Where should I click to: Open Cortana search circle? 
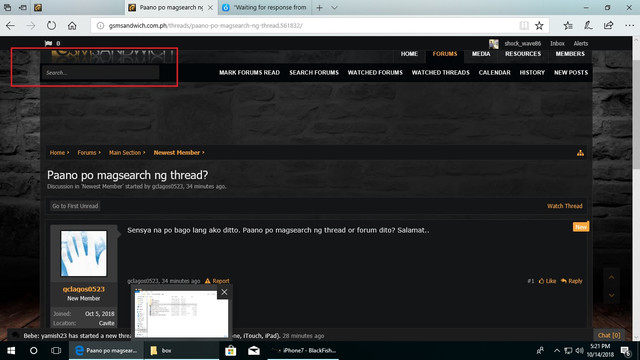pyautogui.click(x=33, y=351)
